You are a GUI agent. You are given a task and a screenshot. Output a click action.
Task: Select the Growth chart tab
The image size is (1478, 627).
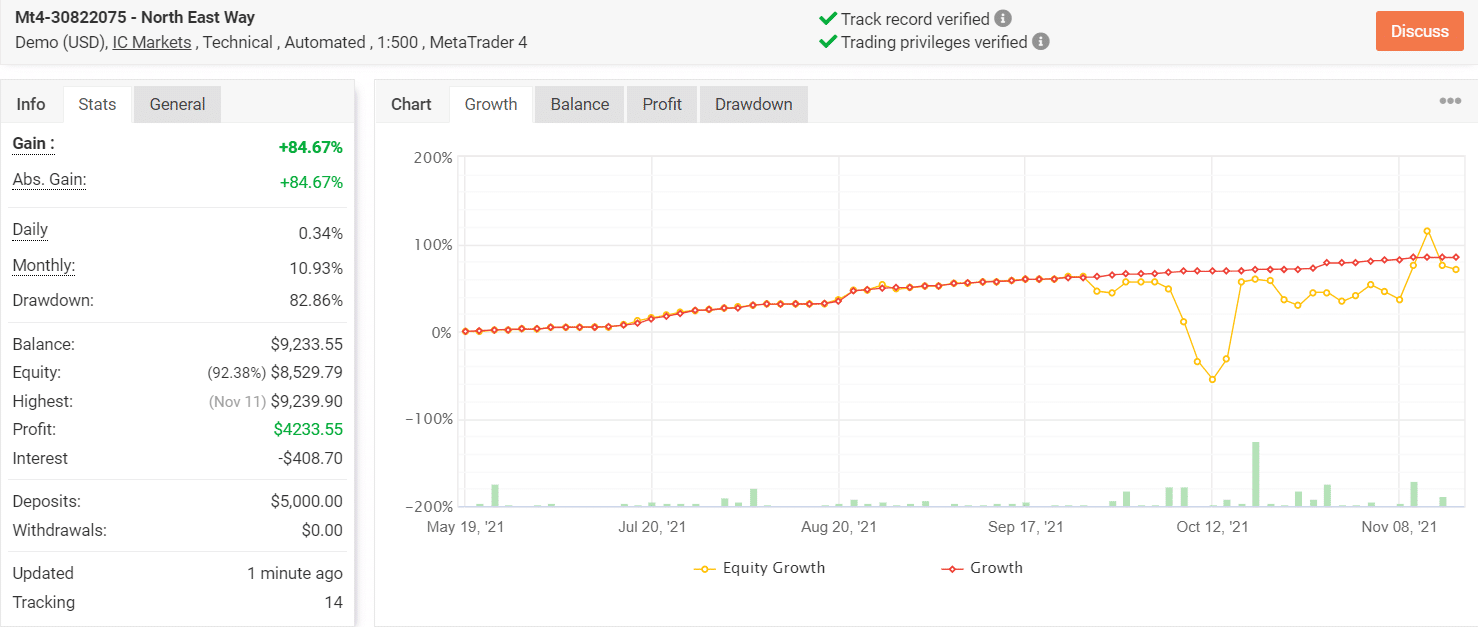click(x=491, y=104)
